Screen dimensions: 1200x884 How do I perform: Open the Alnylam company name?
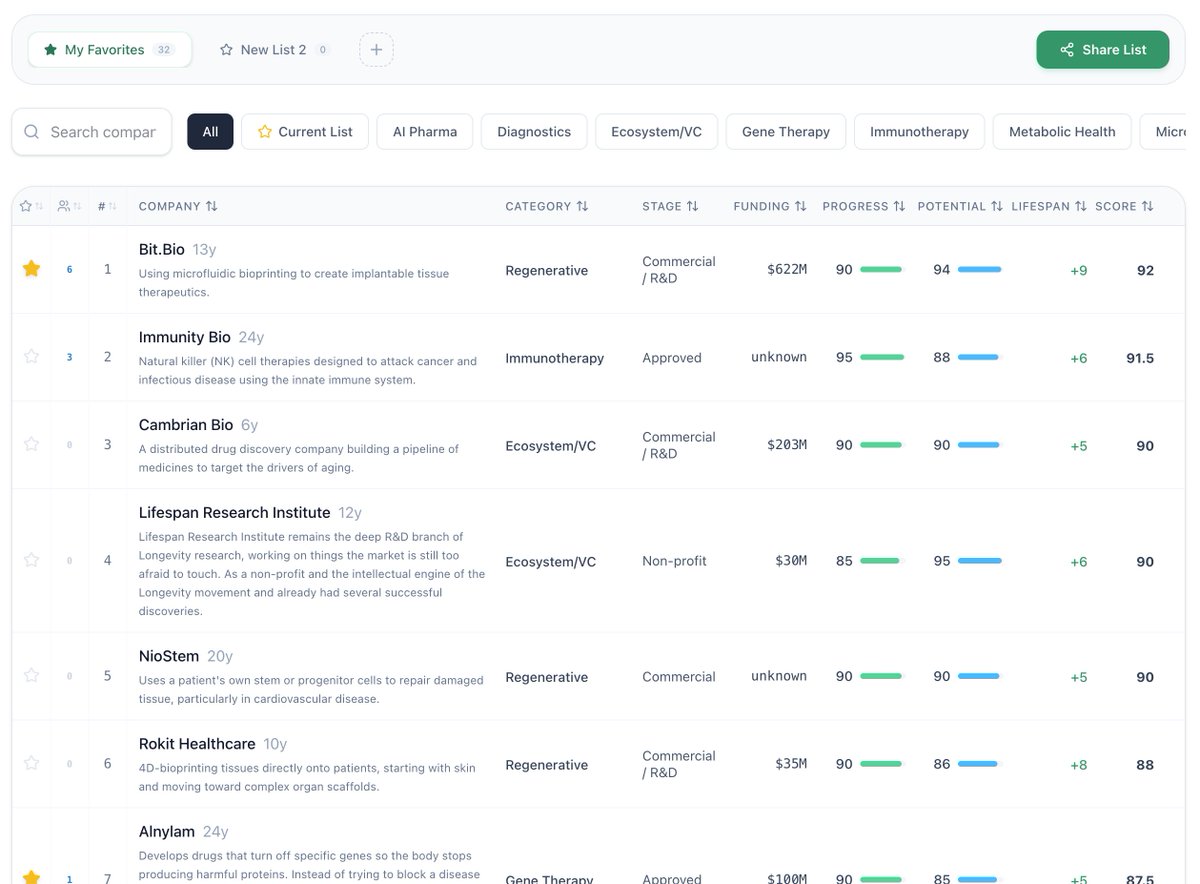click(x=166, y=831)
